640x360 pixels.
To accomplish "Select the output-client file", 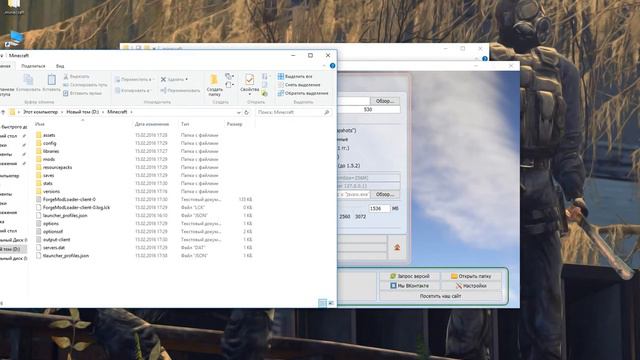I will pyautogui.click(x=56, y=240).
